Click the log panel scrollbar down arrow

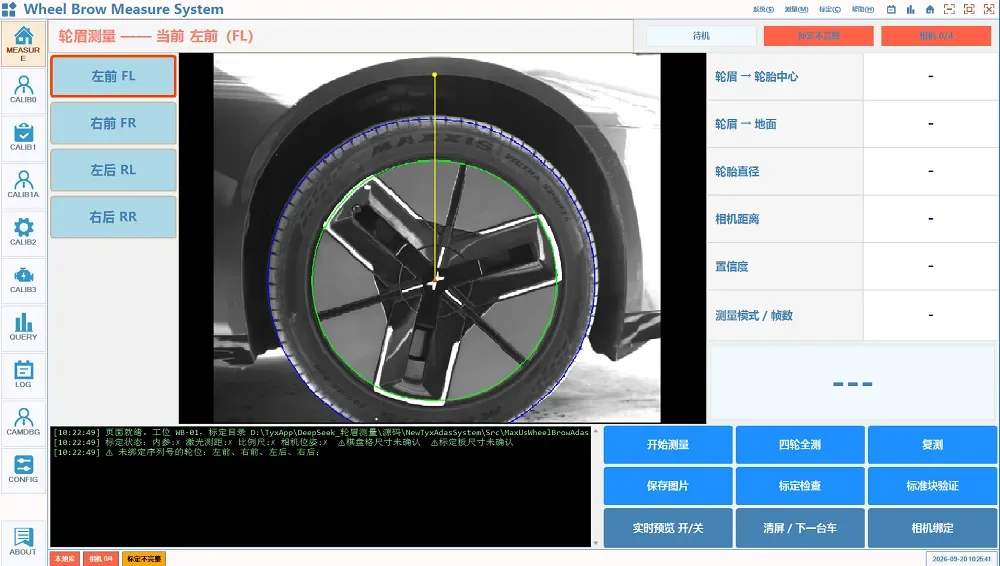(x=596, y=543)
